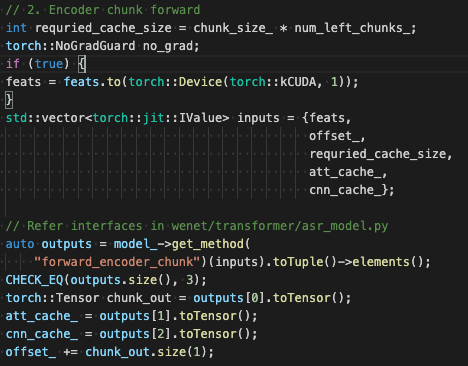Click the comment referencing wenet/transformer/asr_model.py
468x366 pixels.
click(x=197, y=226)
